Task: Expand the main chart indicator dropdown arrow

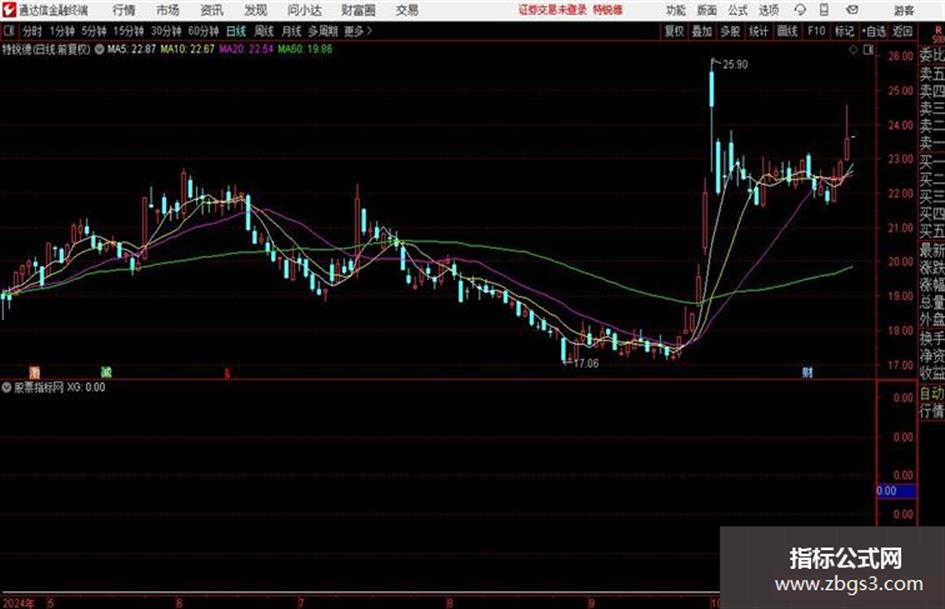Action: click(x=99, y=49)
